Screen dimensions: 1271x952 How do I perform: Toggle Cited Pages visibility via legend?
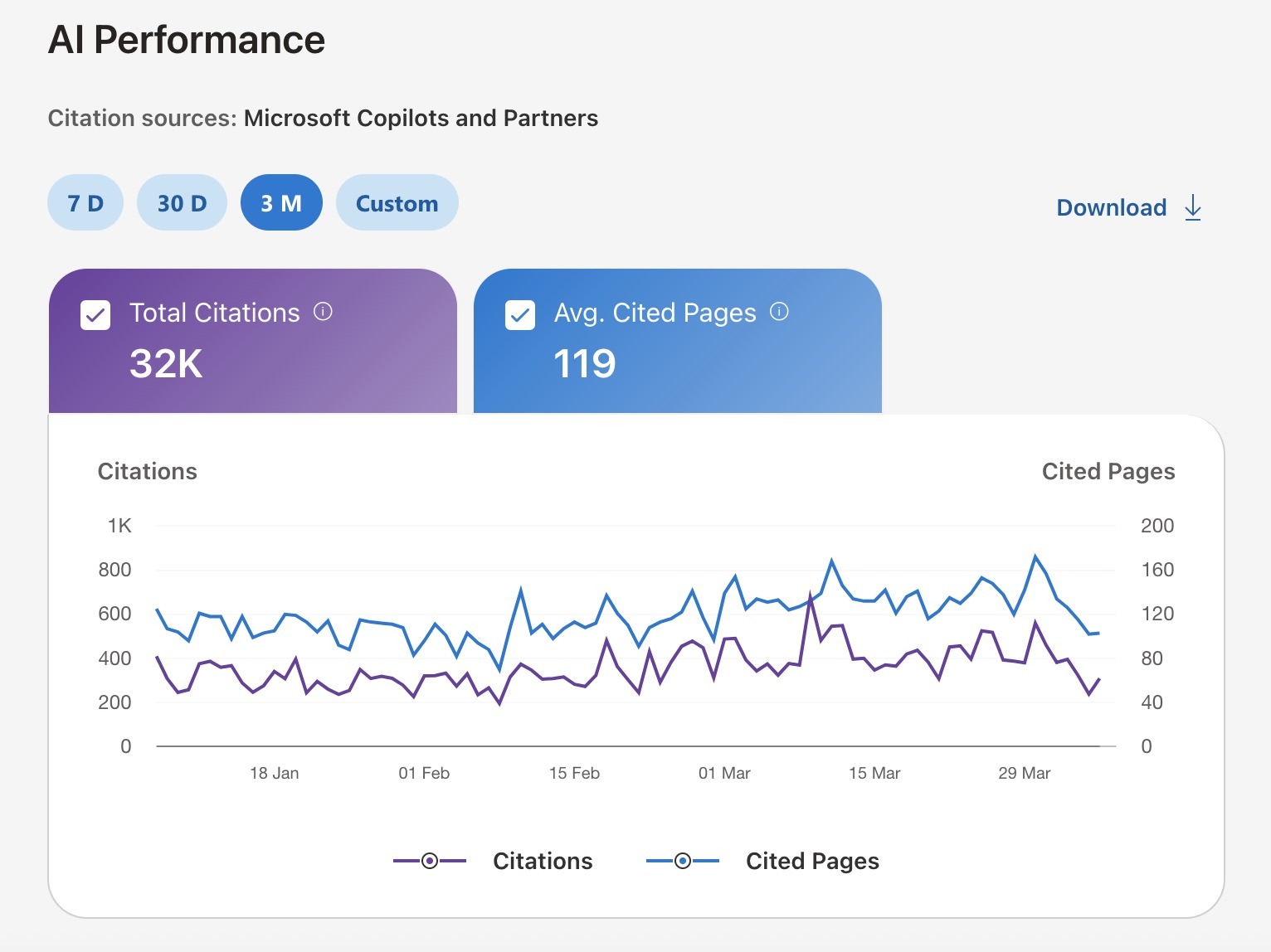[x=811, y=861]
